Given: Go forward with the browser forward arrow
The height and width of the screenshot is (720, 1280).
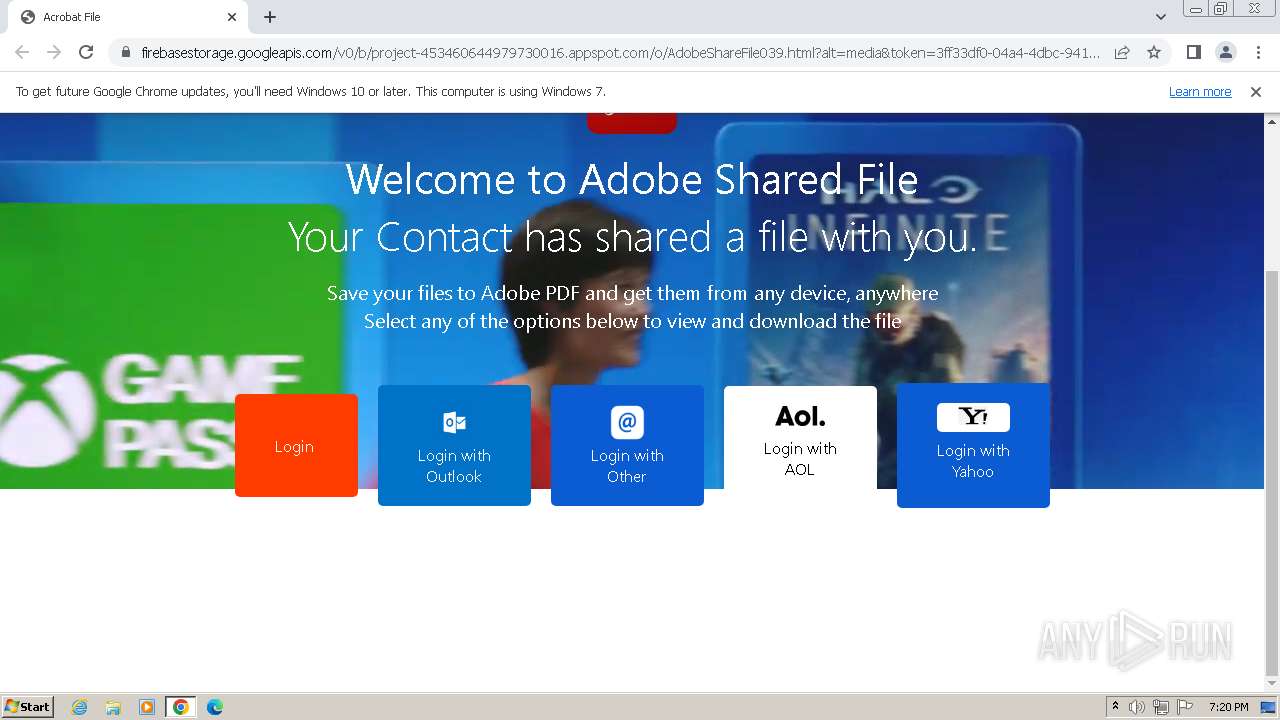Looking at the screenshot, I should 54,52.
